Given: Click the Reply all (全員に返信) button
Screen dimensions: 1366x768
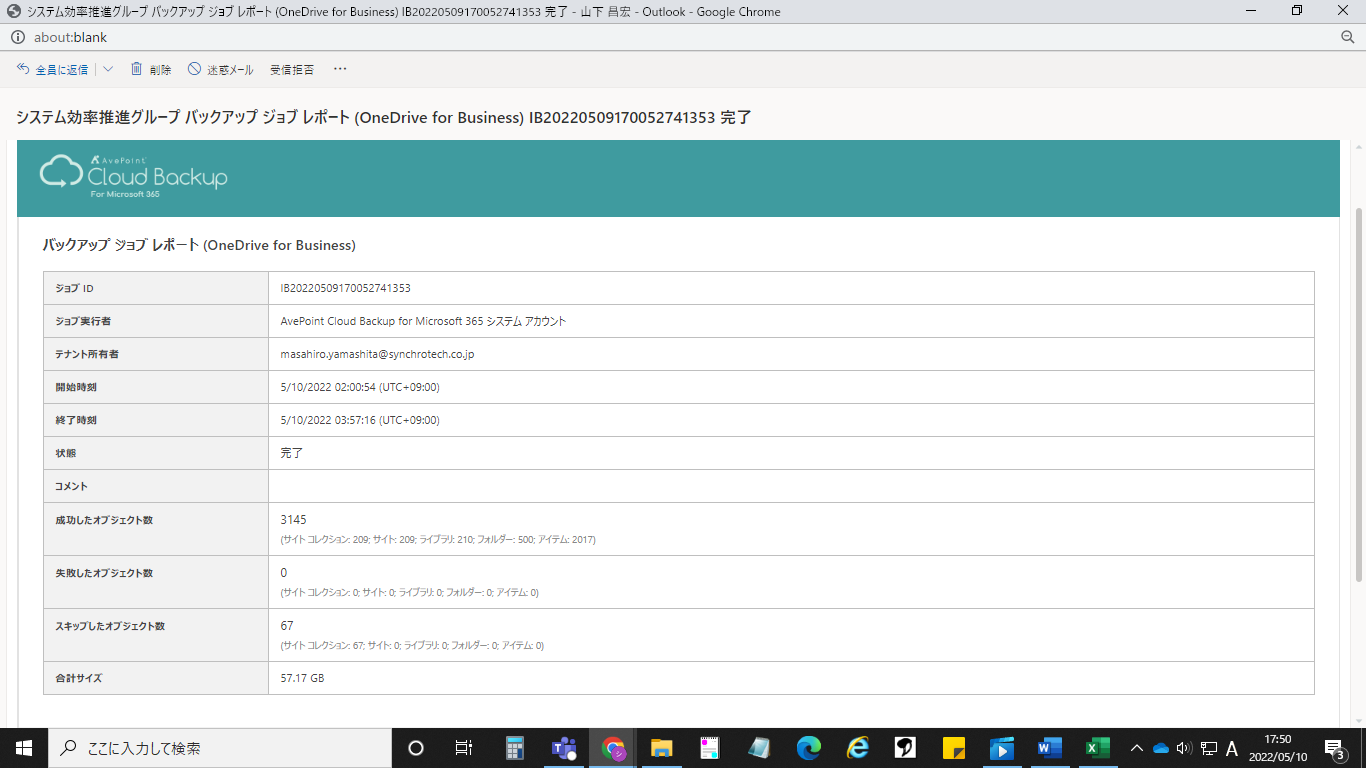Looking at the screenshot, I should (x=53, y=70).
